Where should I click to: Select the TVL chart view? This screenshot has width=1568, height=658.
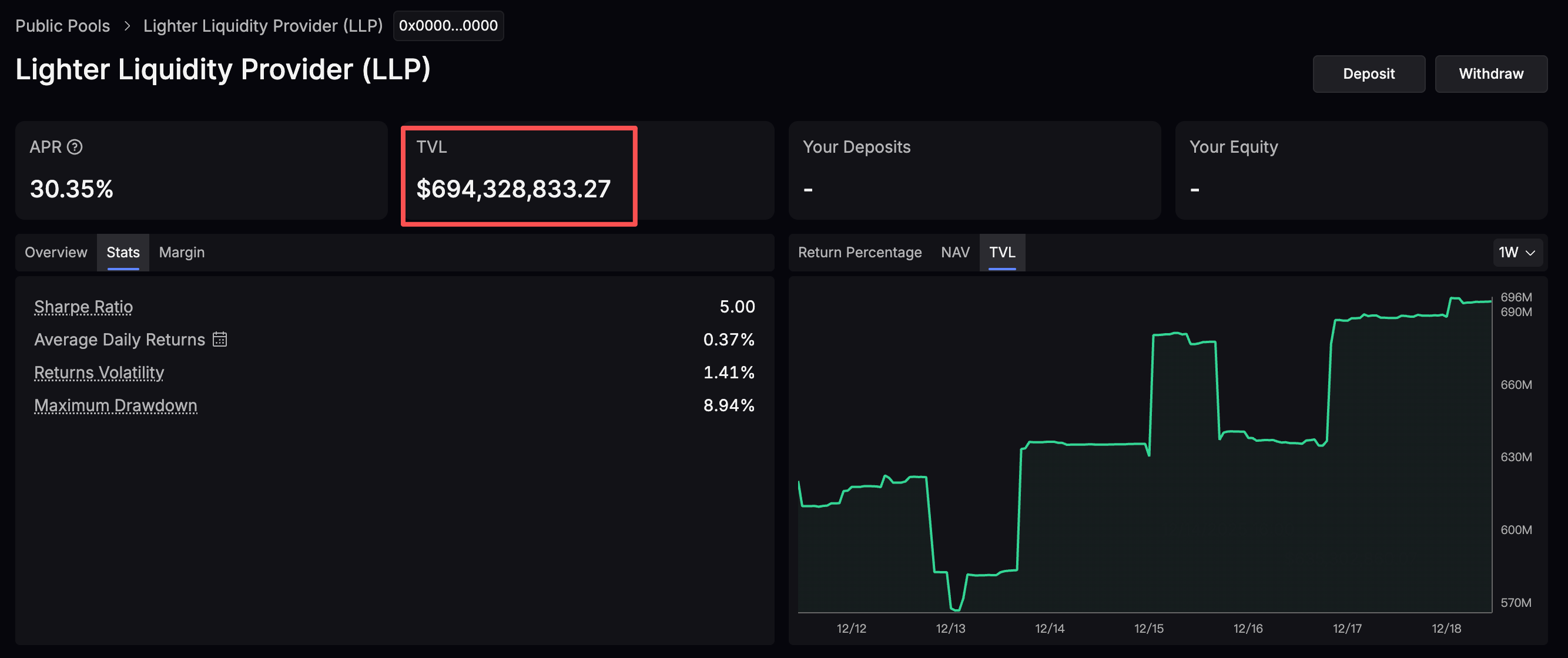click(1001, 252)
